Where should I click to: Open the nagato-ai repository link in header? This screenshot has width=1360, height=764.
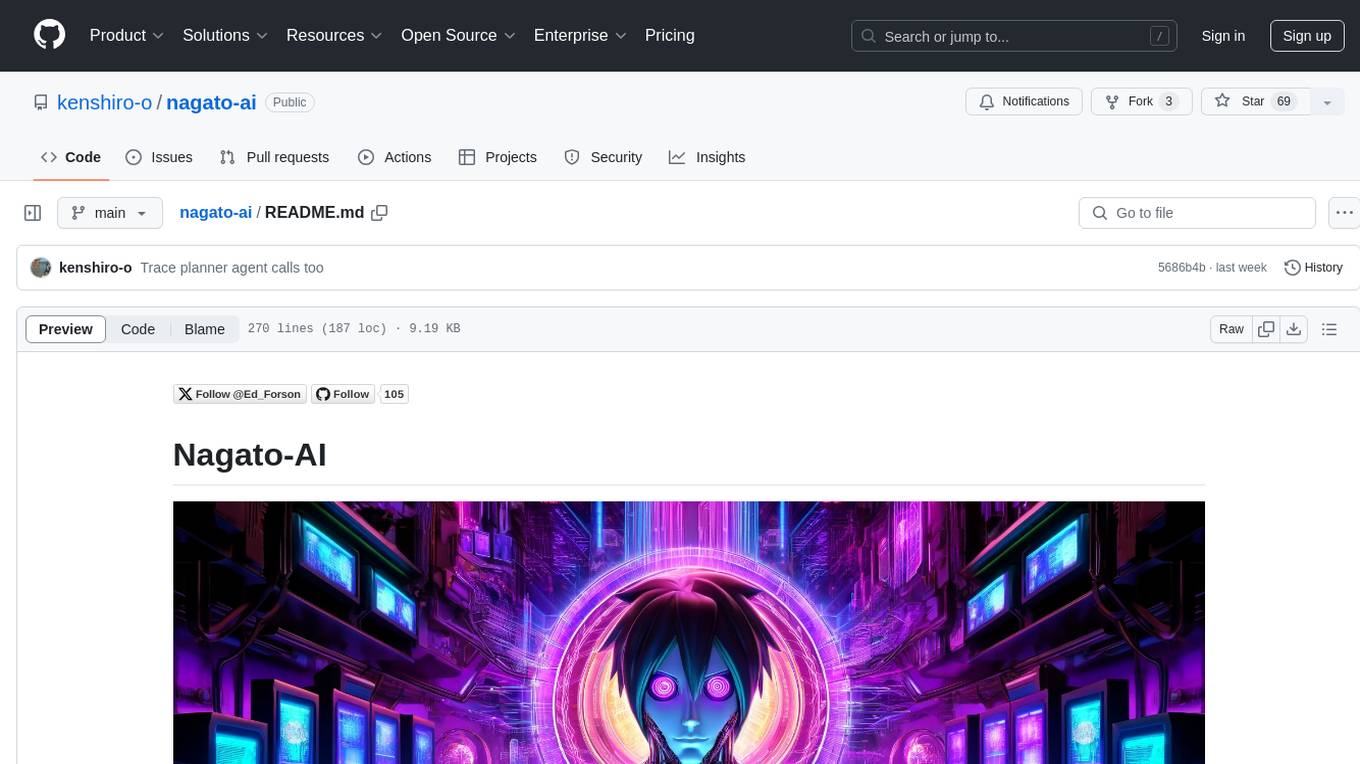[x=211, y=102]
